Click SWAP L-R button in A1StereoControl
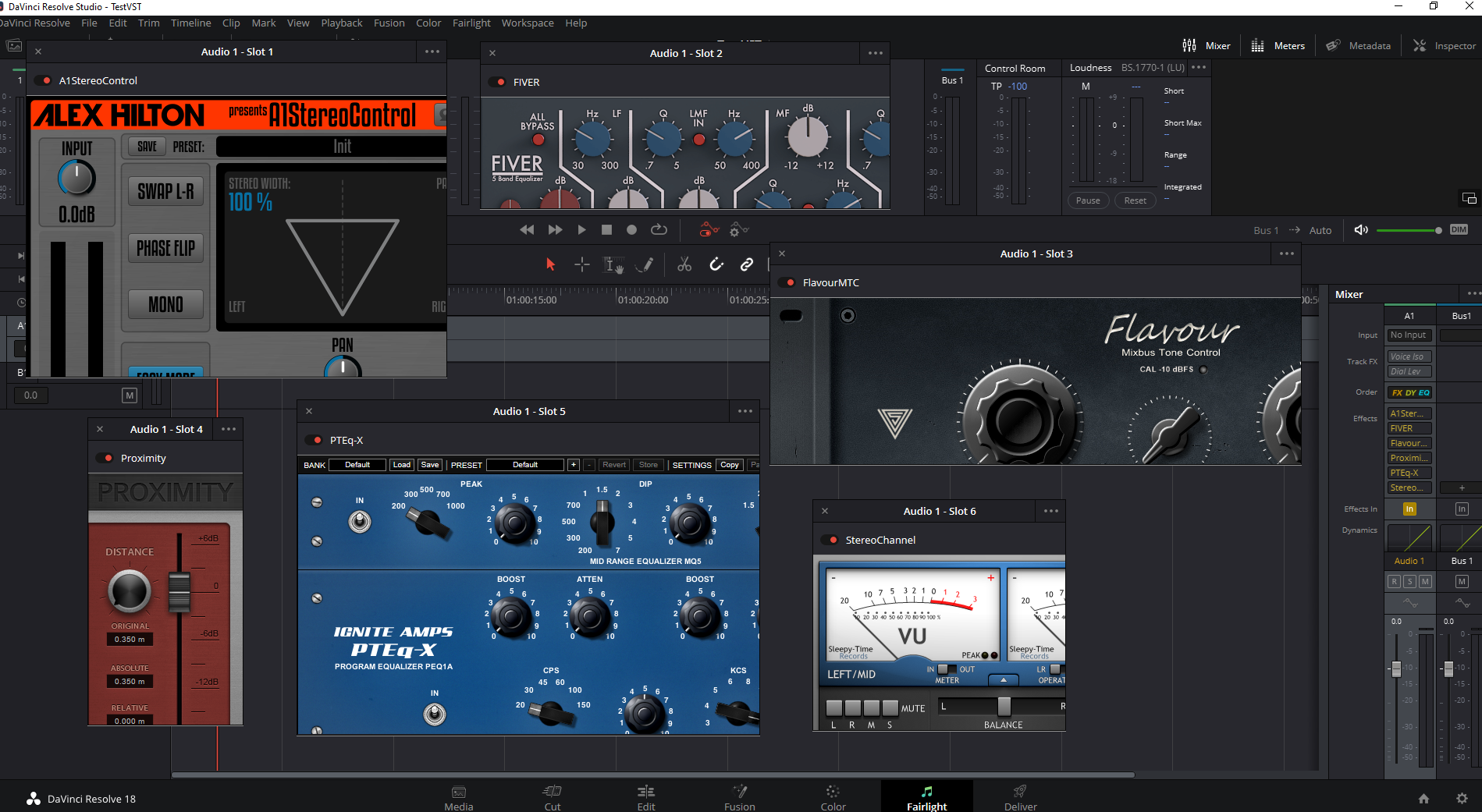 tap(165, 191)
